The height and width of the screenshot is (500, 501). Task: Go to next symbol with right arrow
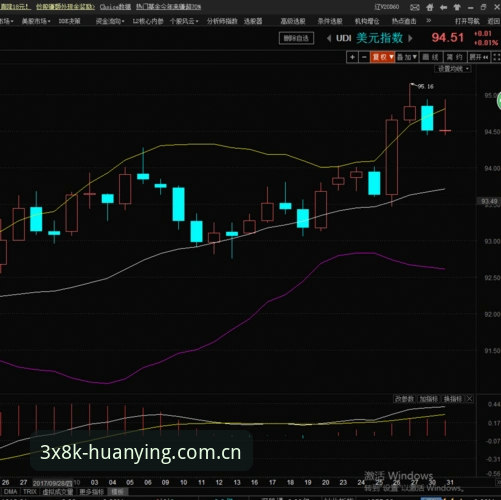(x=410, y=38)
